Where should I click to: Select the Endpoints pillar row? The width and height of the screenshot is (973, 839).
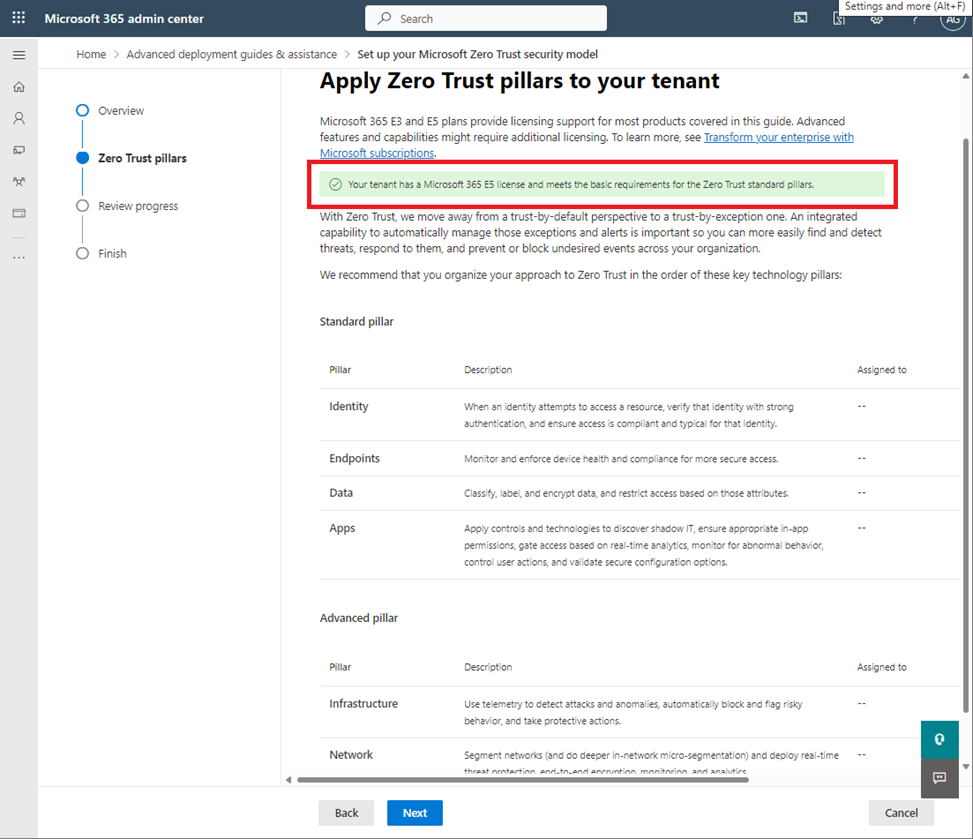coord(639,459)
